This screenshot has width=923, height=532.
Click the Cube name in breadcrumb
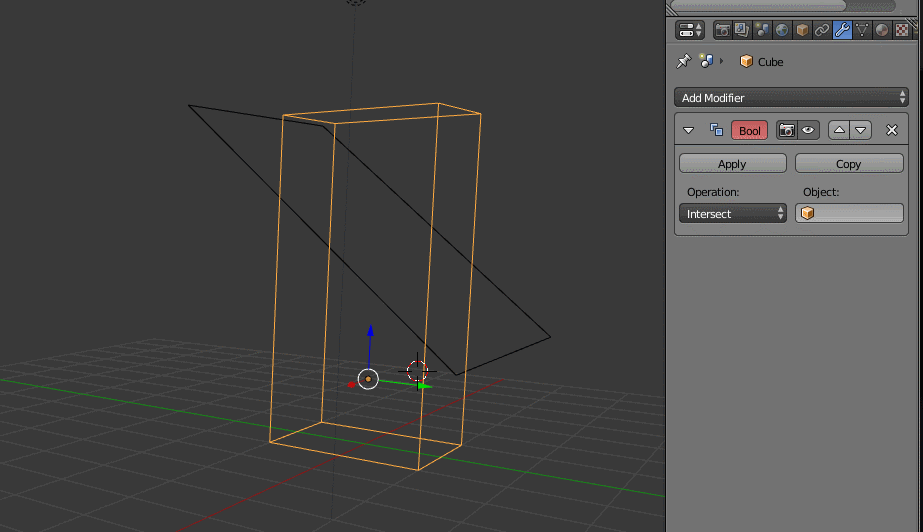tap(770, 62)
